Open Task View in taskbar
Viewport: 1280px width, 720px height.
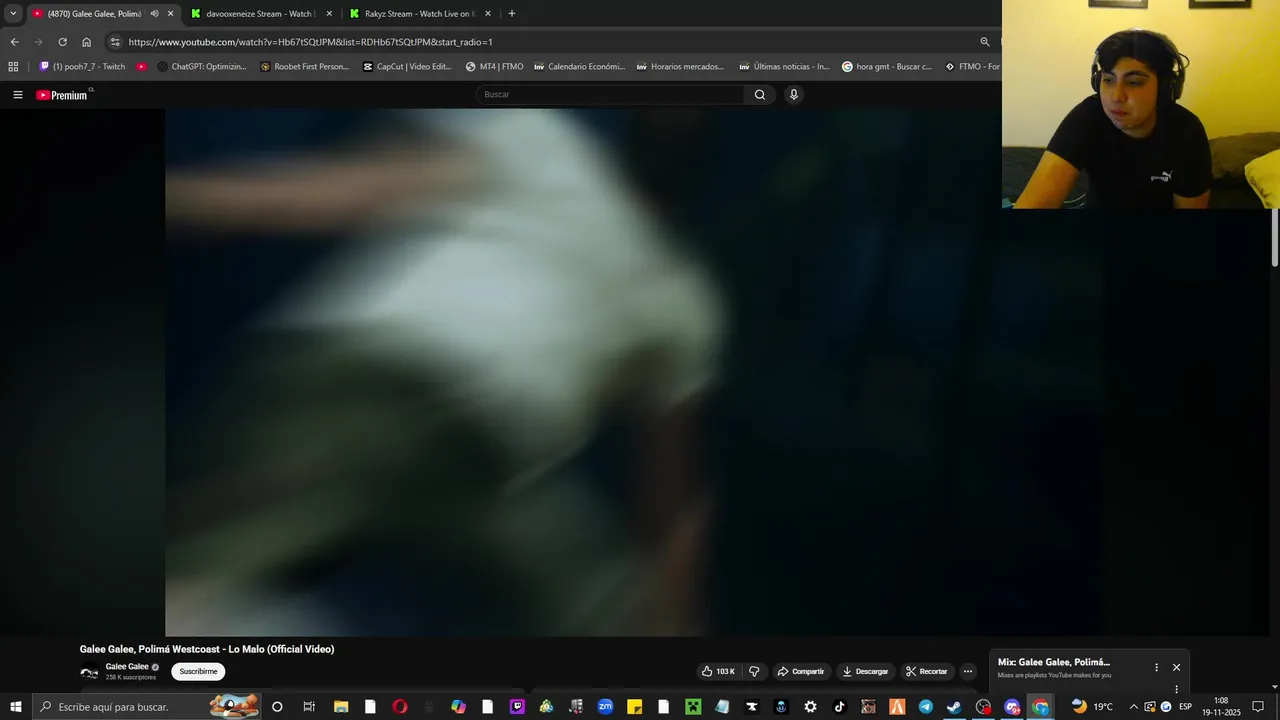point(309,707)
